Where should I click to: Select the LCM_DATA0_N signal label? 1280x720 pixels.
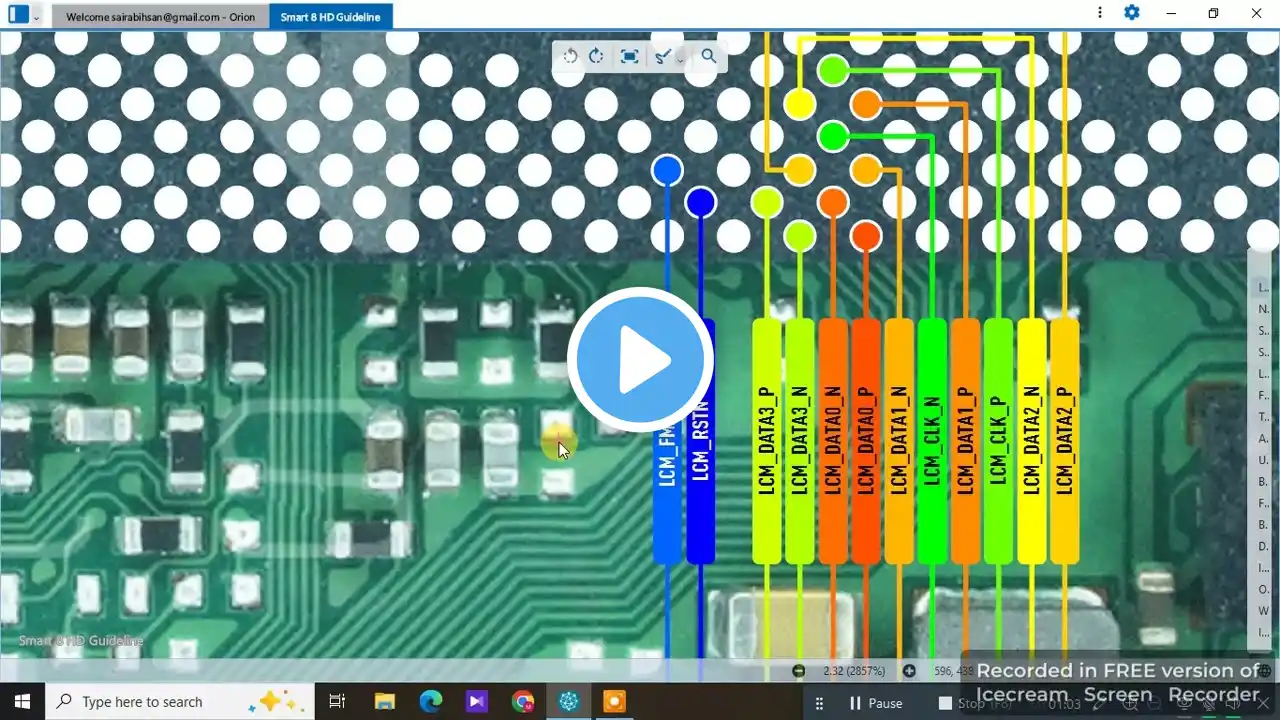(x=833, y=441)
